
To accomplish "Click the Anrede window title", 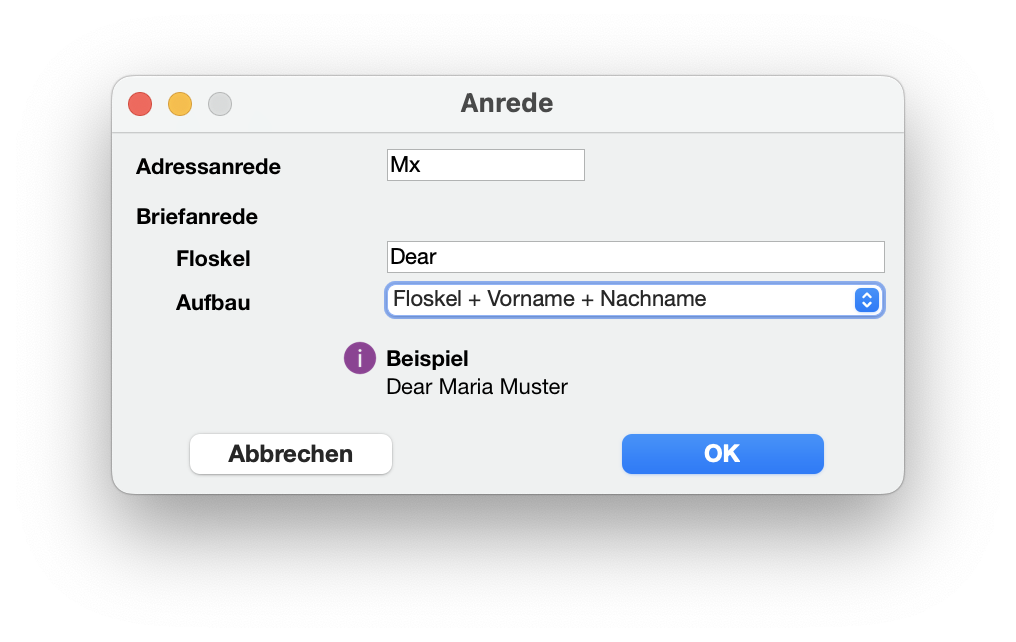I will pyautogui.click(x=507, y=103).
